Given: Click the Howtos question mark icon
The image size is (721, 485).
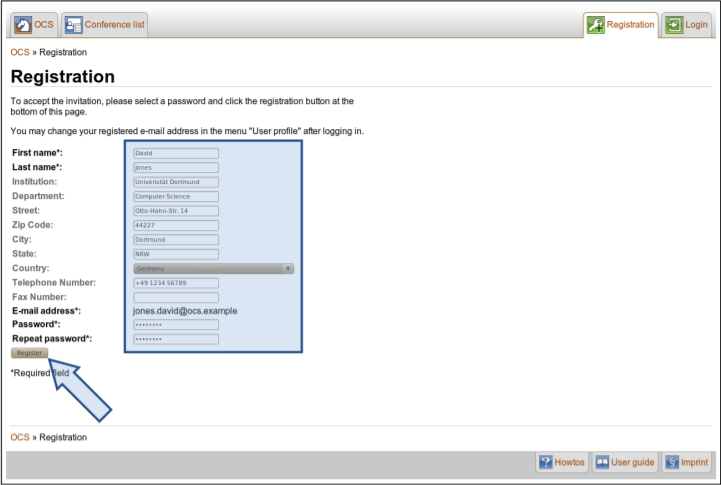Looking at the screenshot, I should (x=546, y=462).
